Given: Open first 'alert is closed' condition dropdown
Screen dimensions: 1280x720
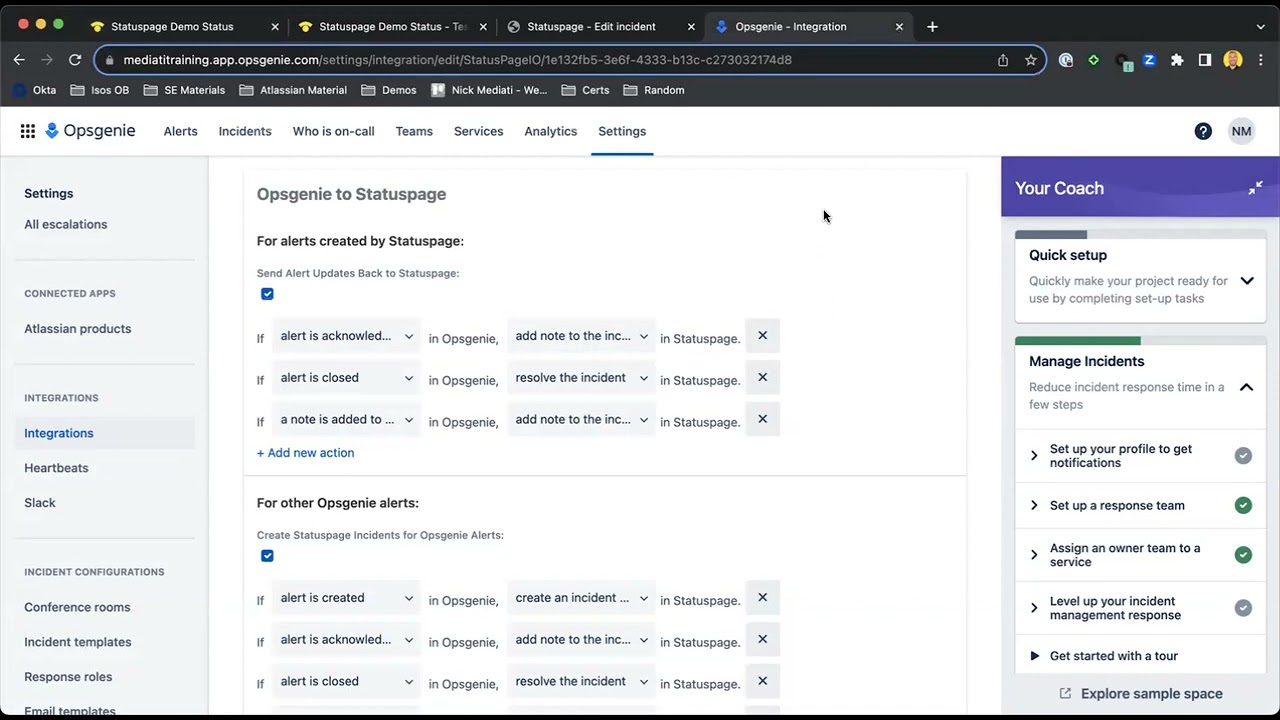Looking at the screenshot, I should pyautogui.click(x=346, y=378).
